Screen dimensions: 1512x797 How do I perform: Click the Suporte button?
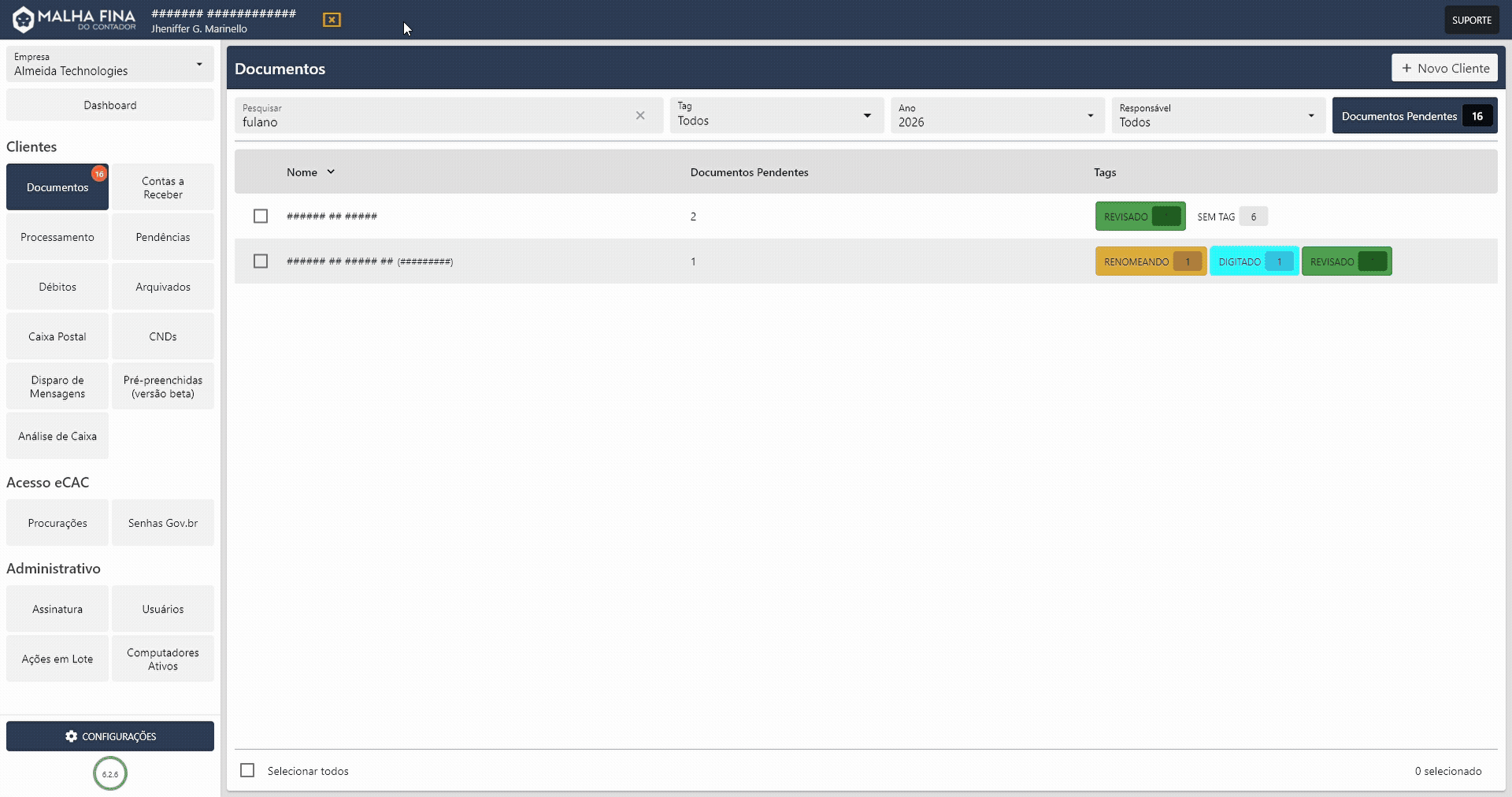coord(1471,20)
